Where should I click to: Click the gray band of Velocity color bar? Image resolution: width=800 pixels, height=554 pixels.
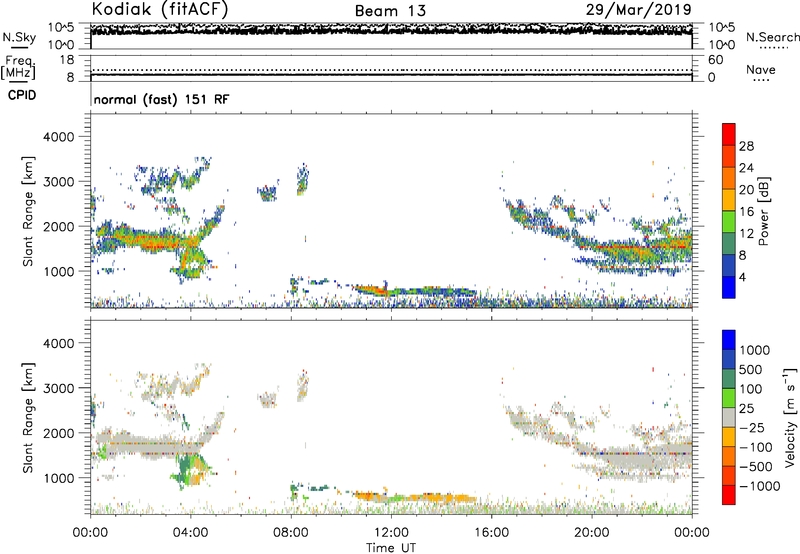click(x=729, y=417)
